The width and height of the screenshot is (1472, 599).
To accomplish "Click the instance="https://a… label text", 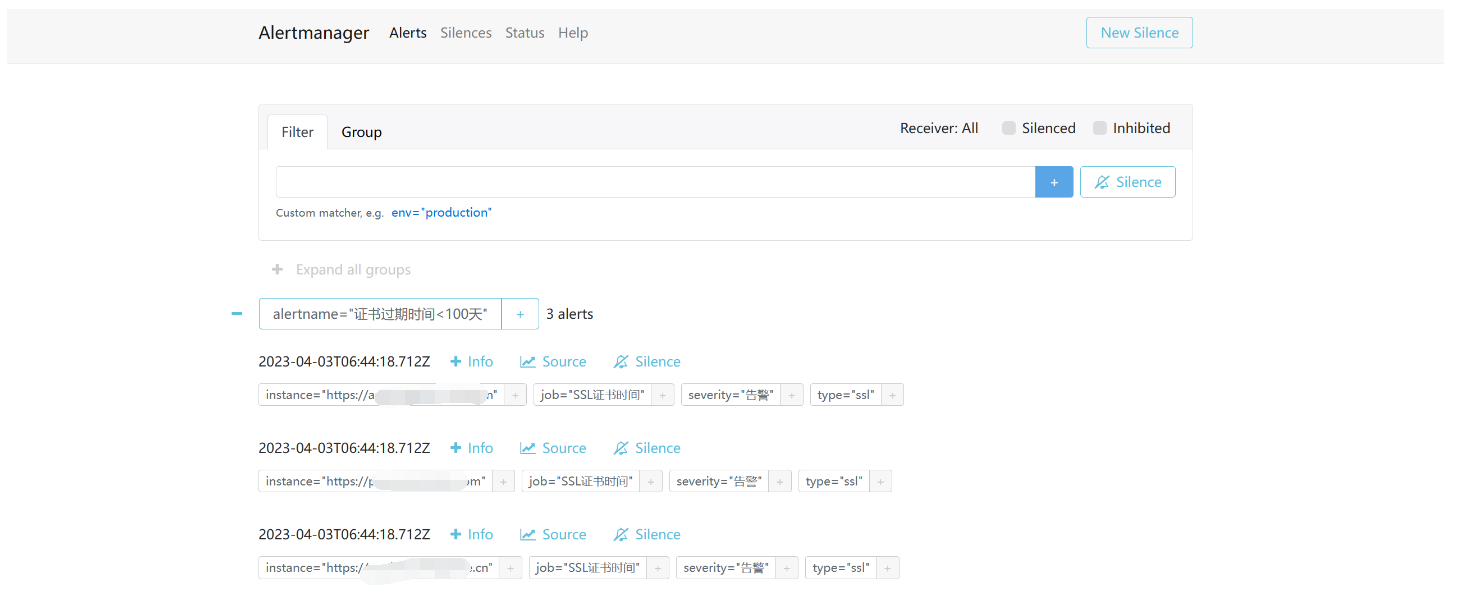I will (x=382, y=395).
